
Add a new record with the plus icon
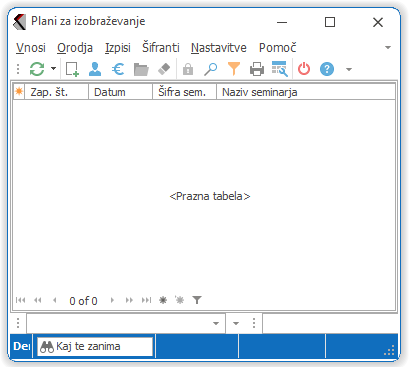[72, 69]
